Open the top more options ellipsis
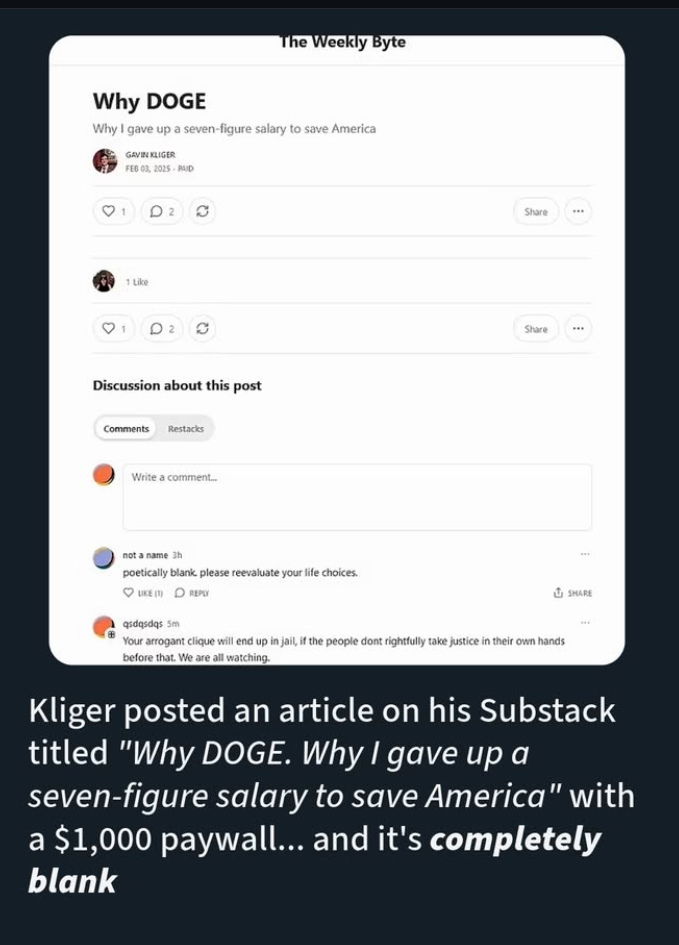 click(x=578, y=211)
